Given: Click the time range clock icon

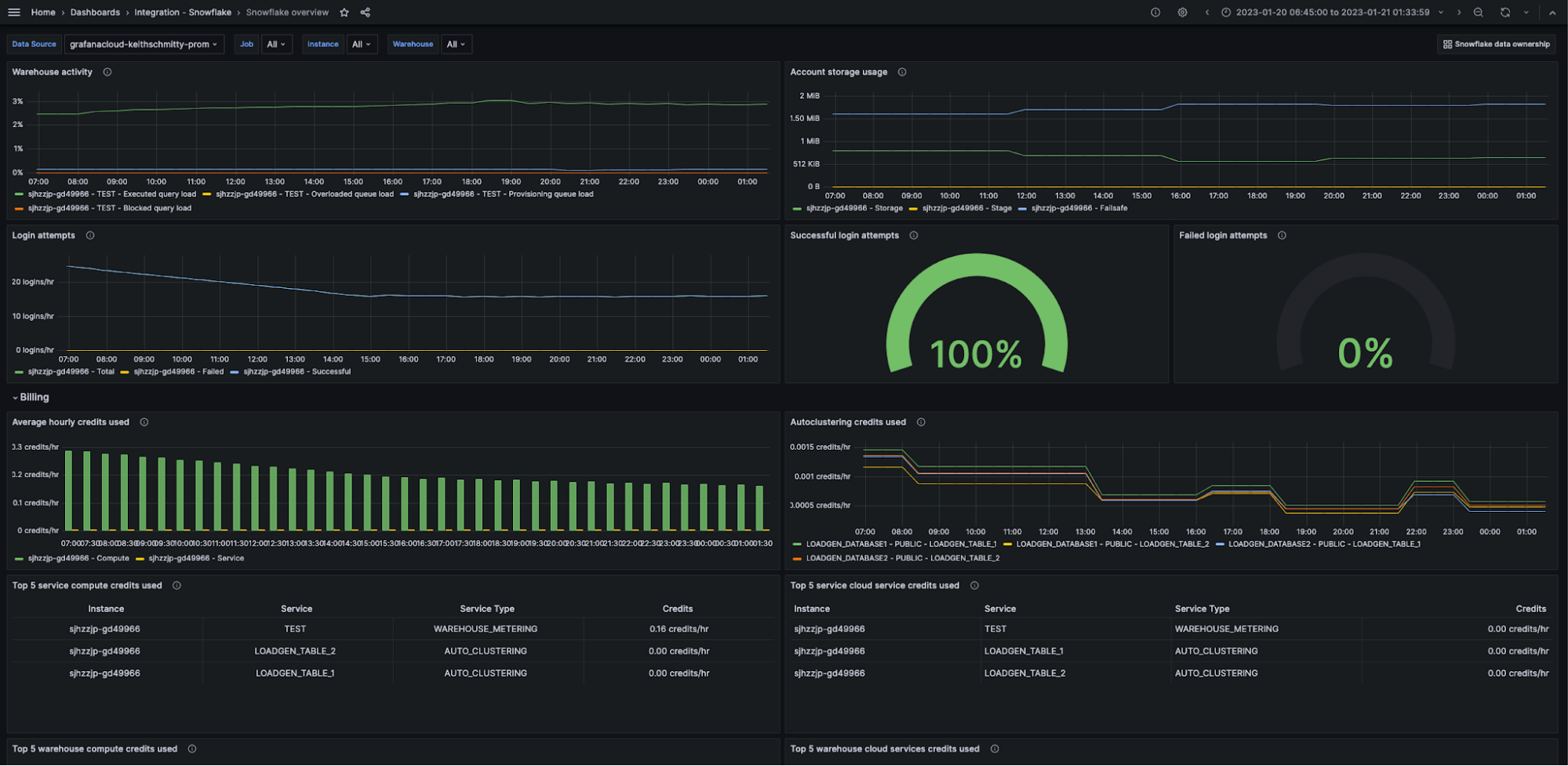Looking at the screenshot, I should click(1226, 12).
